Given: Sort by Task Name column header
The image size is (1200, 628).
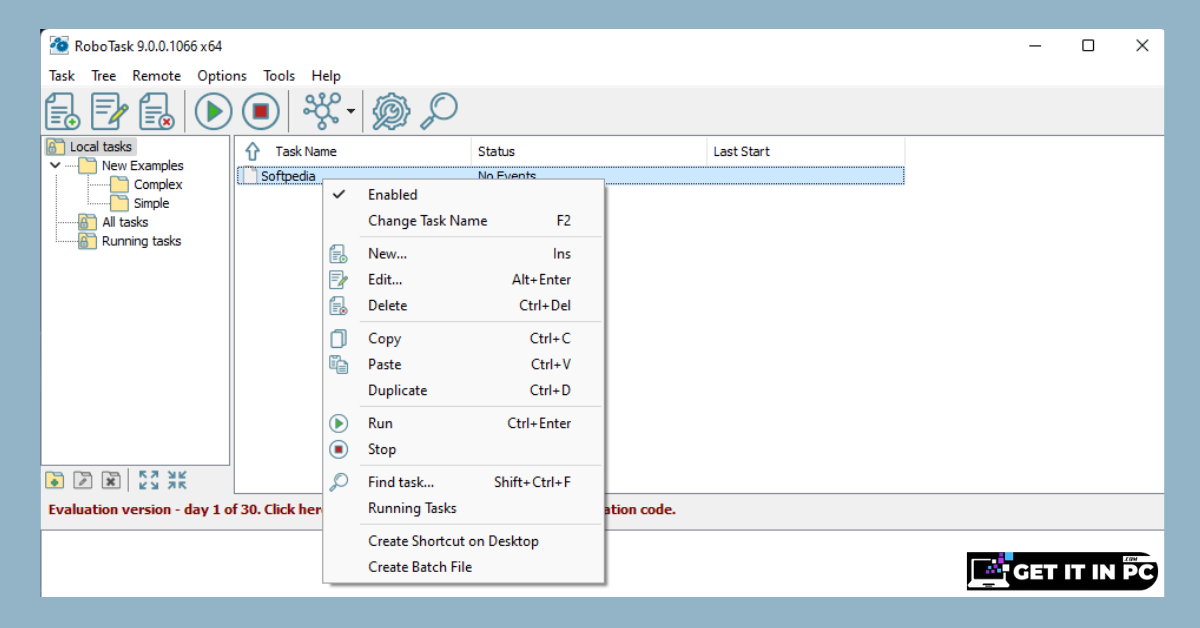Looking at the screenshot, I should 352,151.
